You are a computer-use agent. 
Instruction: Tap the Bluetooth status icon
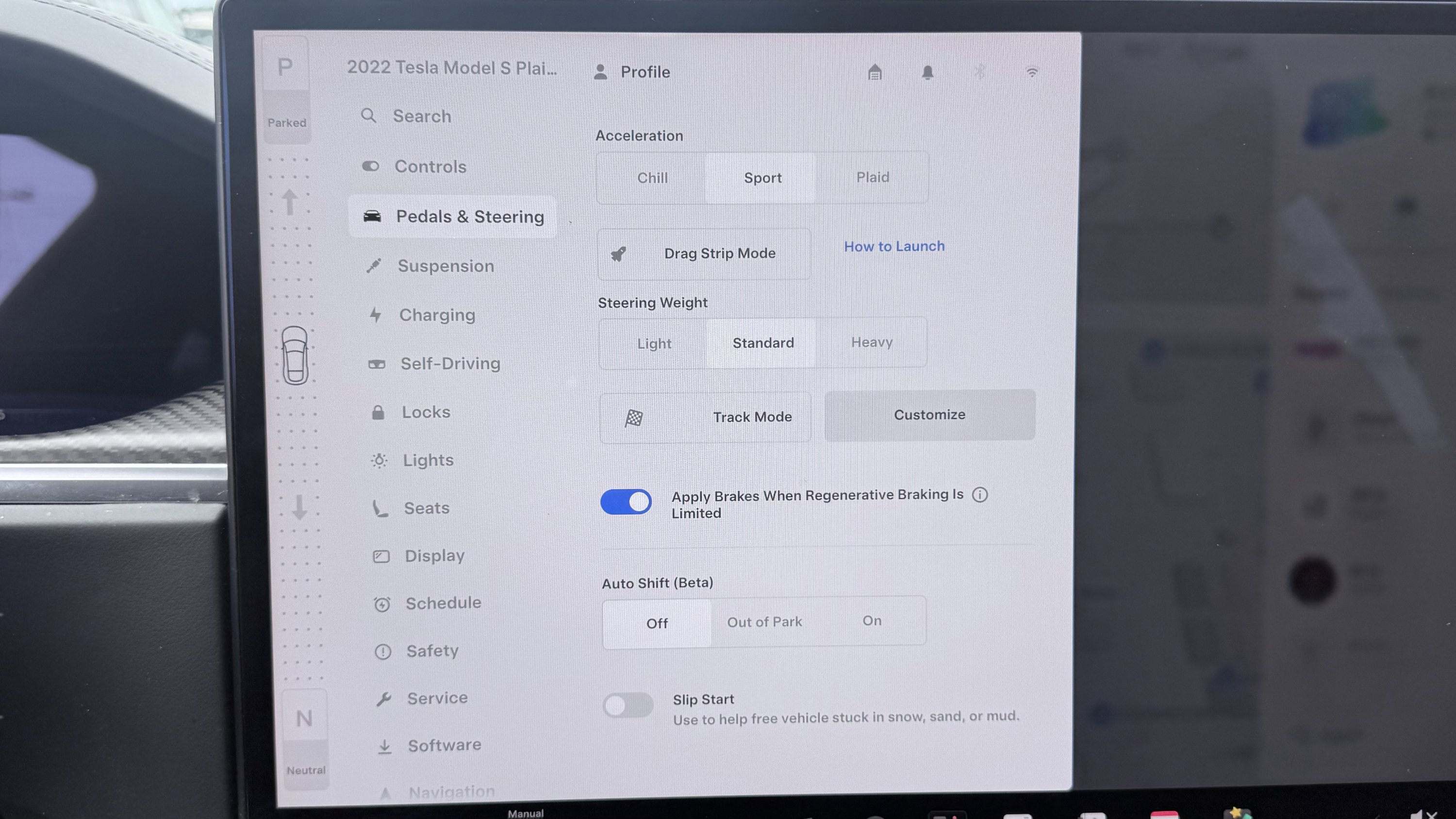(980, 72)
